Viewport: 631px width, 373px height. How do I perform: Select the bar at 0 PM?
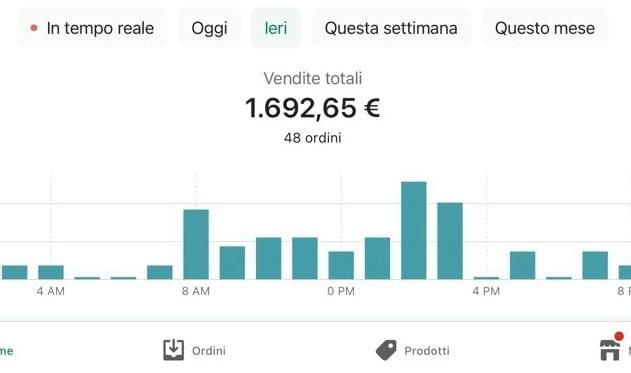pyautogui.click(x=341, y=265)
